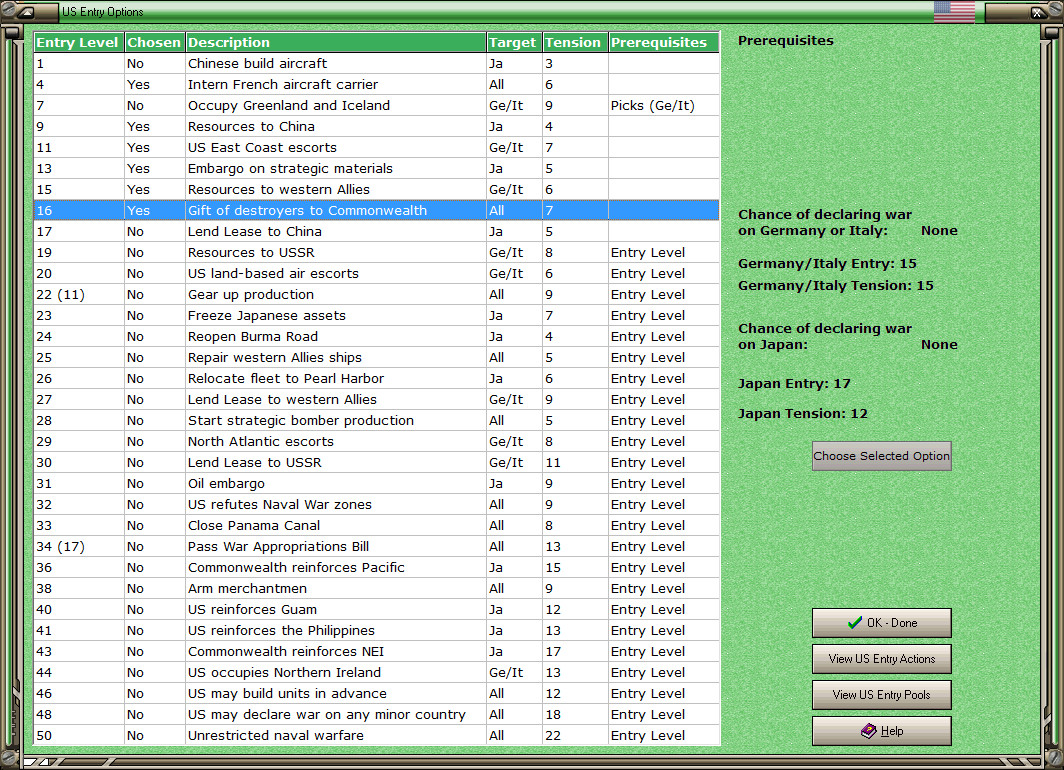Select Close Panama Canal row

tap(377, 526)
